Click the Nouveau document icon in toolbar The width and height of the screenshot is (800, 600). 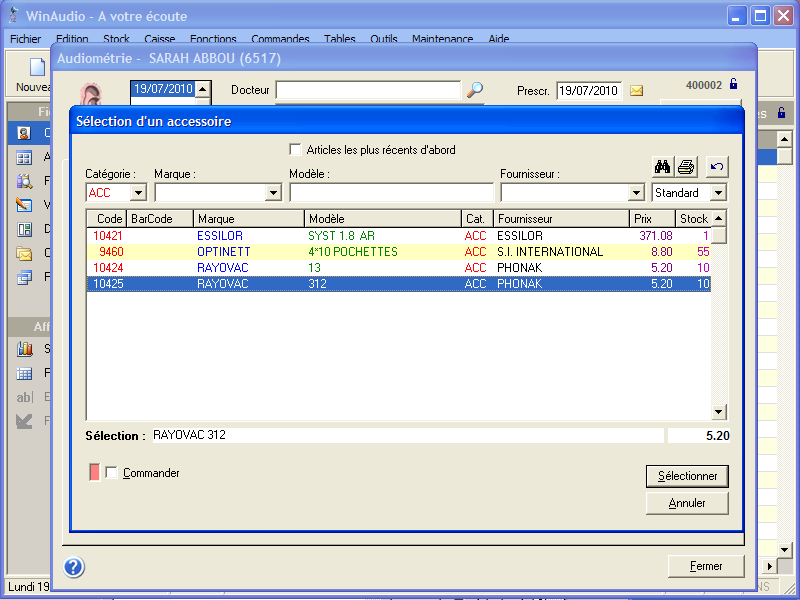click(x=37, y=68)
